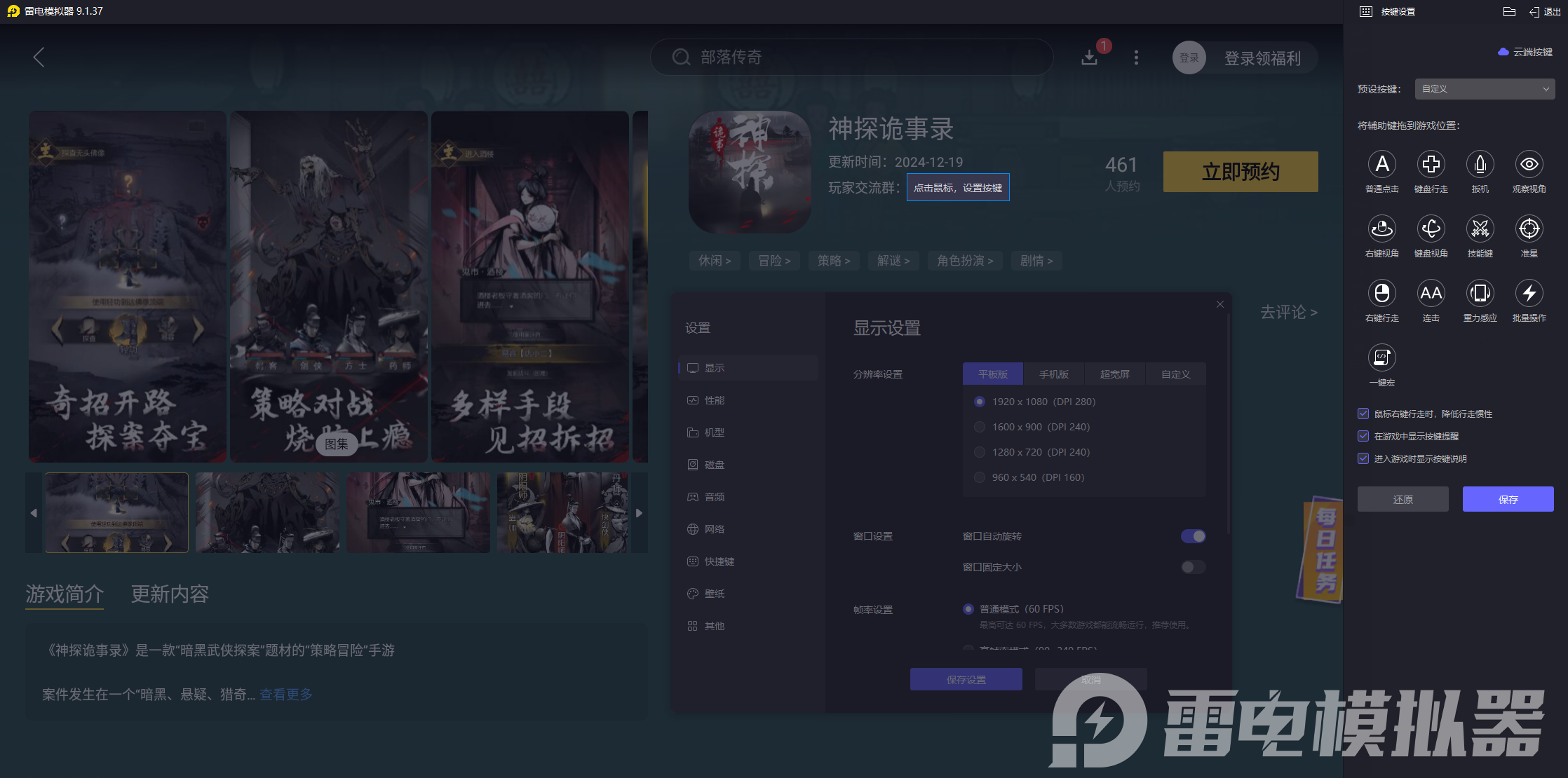The image size is (1568, 778).
Task: Expand 查看更多 game description link
Action: (x=285, y=695)
